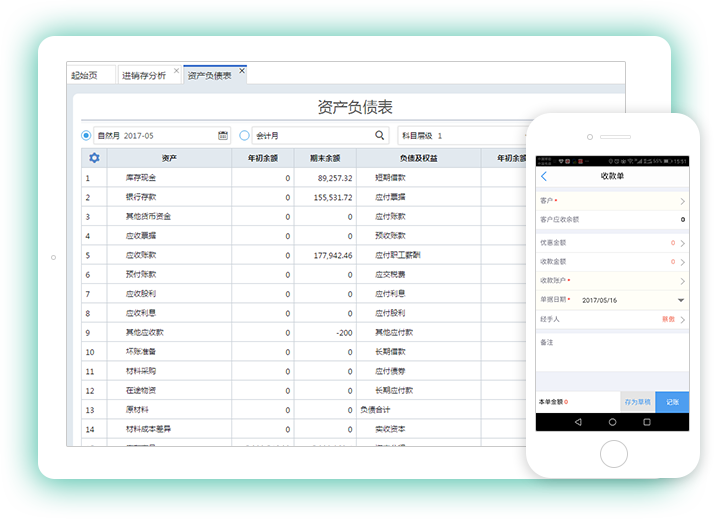The width and height of the screenshot is (714, 519).
Task: Tap the back arrow on 收款单
Action: pos(544,176)
